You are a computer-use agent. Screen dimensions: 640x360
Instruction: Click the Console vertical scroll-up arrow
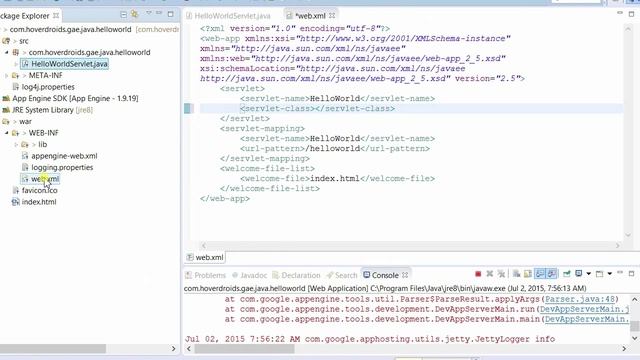pyautogui.click(x=635, y=299)
